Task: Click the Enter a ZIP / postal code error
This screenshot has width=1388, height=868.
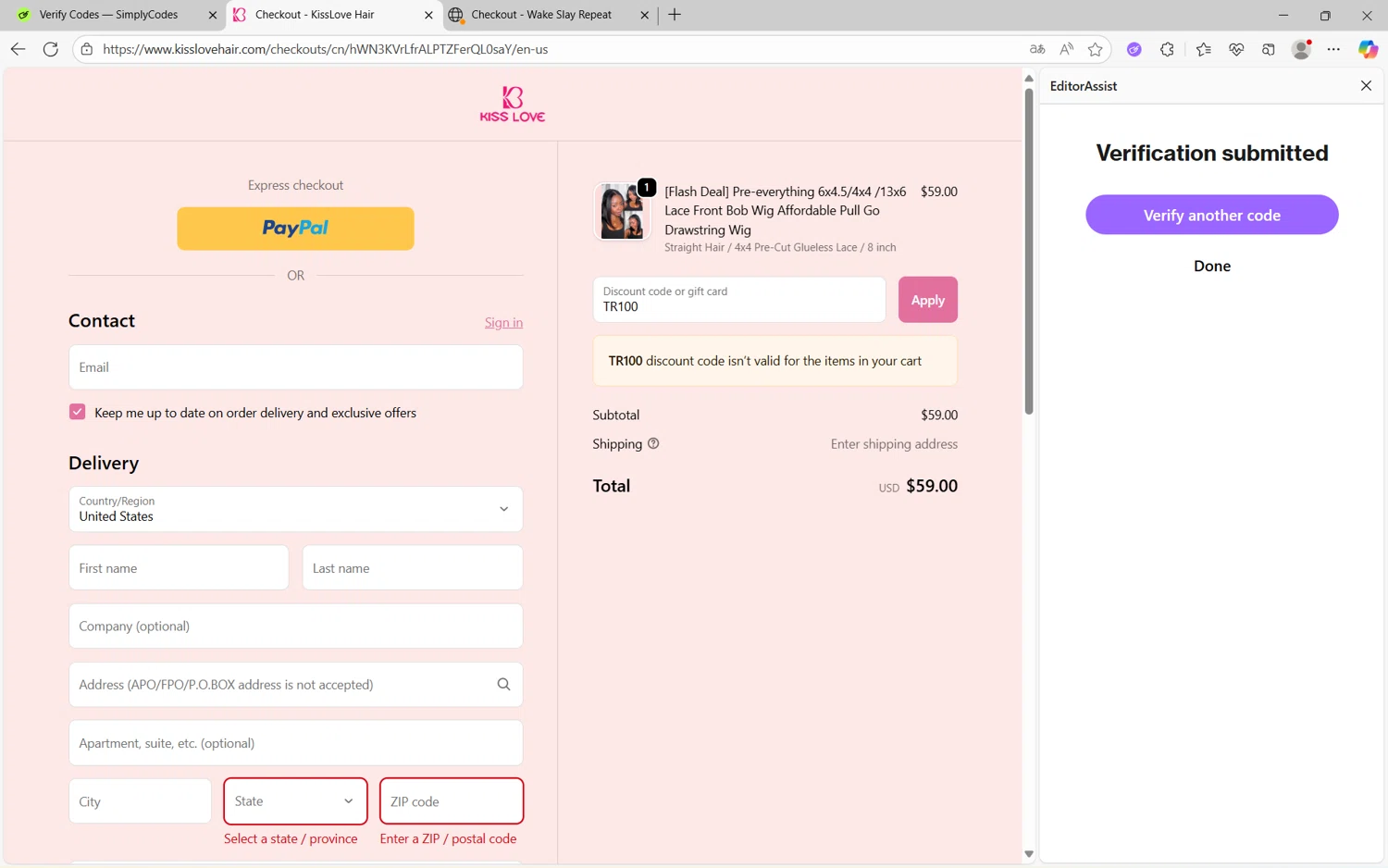Action: [x=448, y=838]
